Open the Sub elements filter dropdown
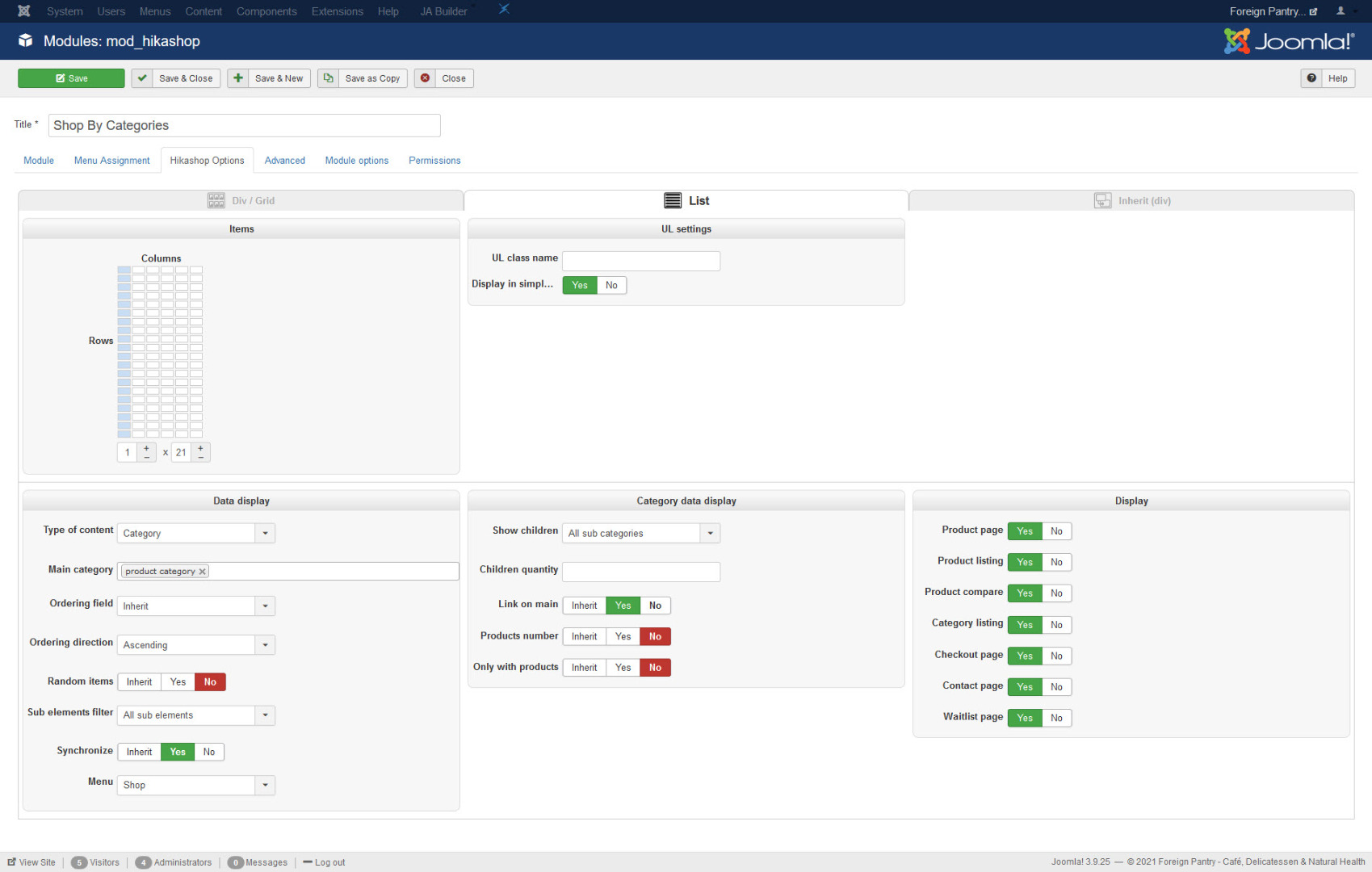 [196, 715]
